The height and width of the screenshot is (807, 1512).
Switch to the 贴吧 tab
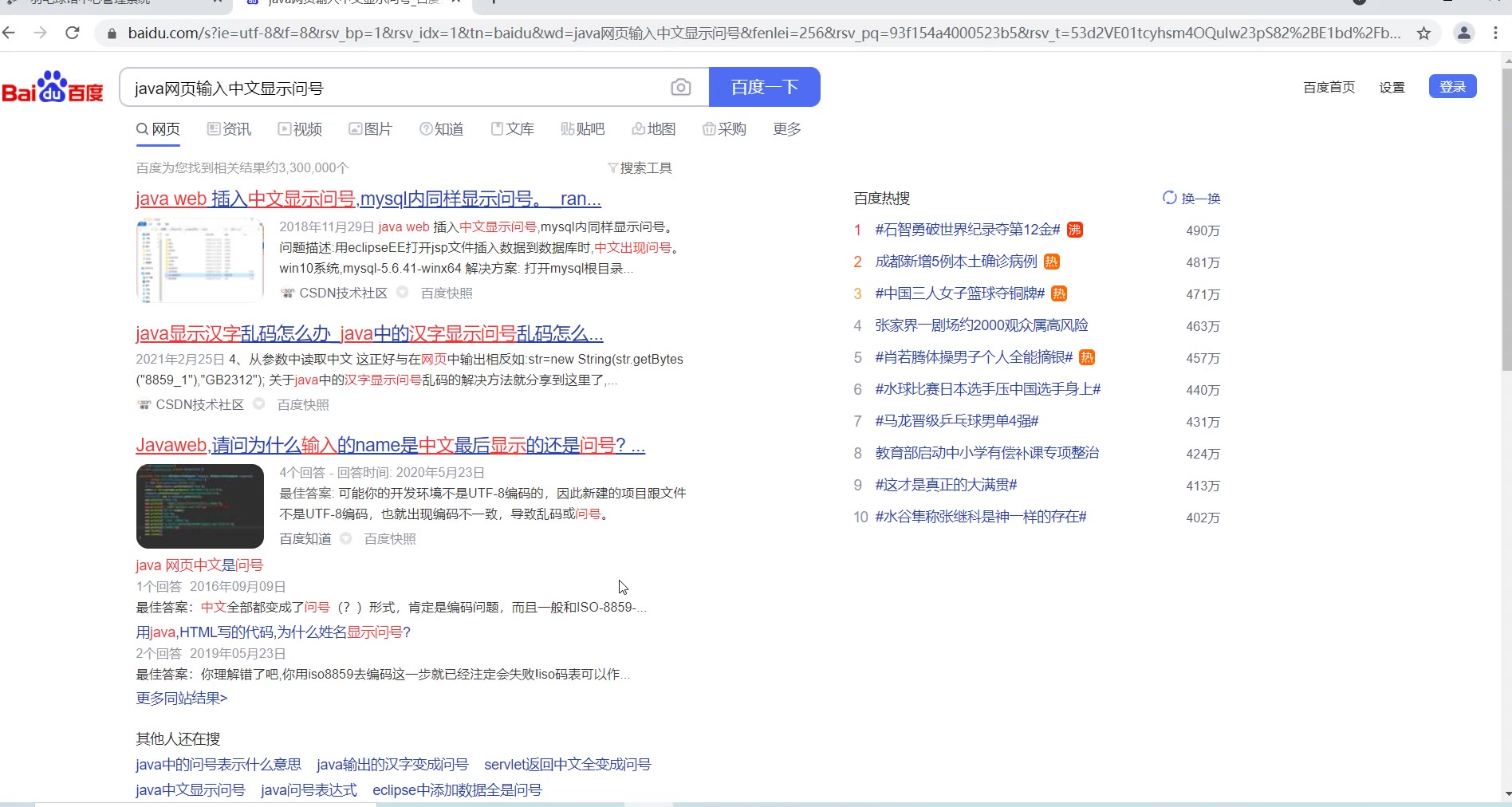[583, 129]
